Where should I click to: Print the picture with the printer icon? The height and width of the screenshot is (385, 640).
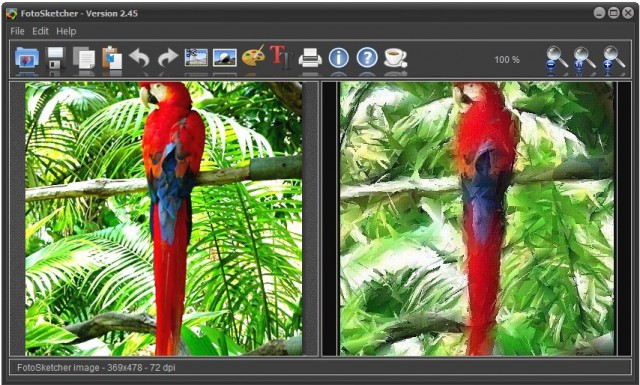point(310,58)
